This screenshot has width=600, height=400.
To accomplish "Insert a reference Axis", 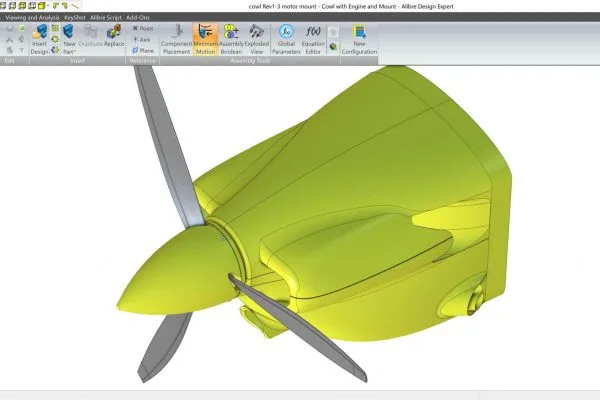I will click(141, 39).
